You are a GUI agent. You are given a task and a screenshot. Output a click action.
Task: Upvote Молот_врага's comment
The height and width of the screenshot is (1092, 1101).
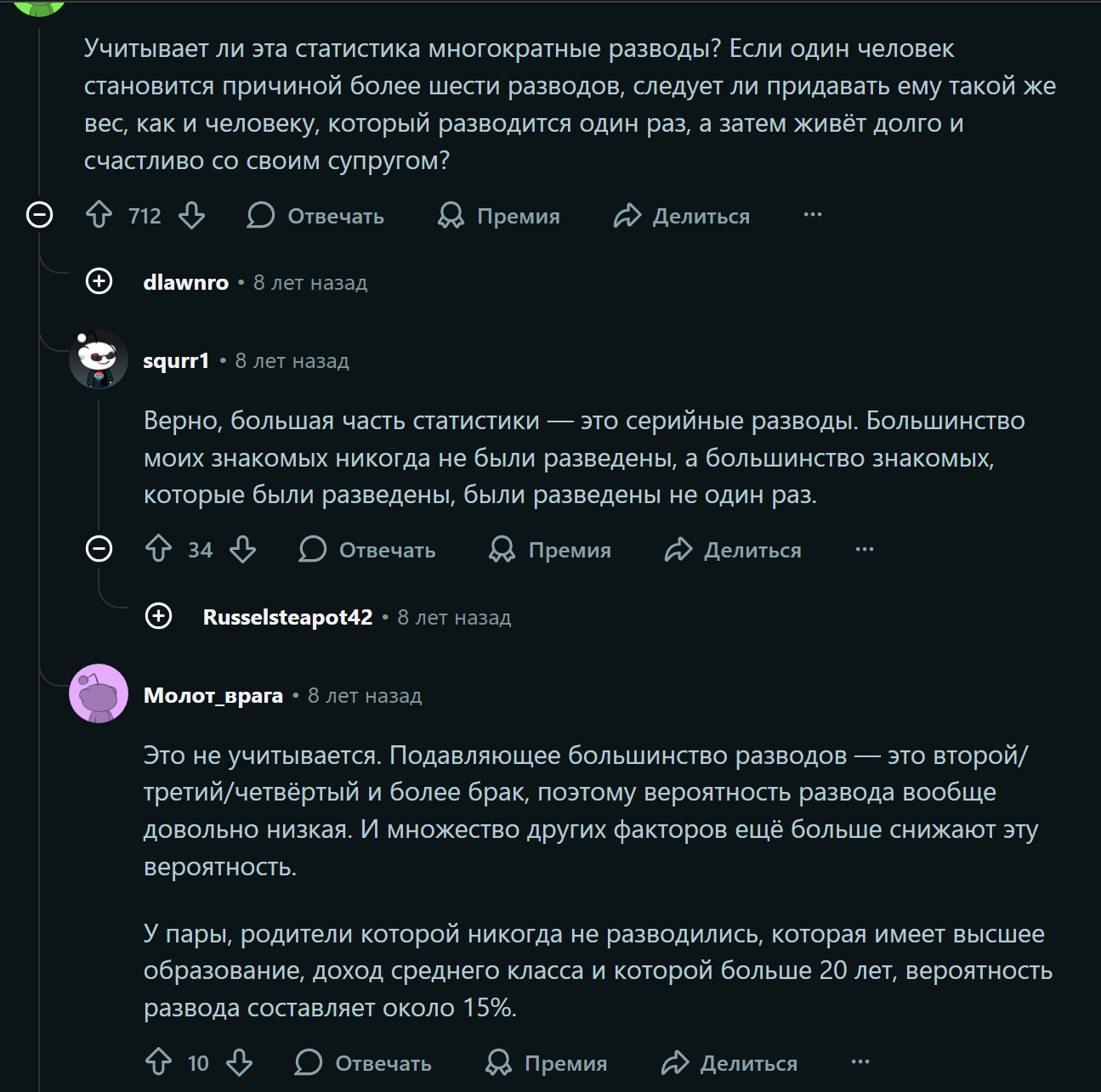coord(159,1061)
